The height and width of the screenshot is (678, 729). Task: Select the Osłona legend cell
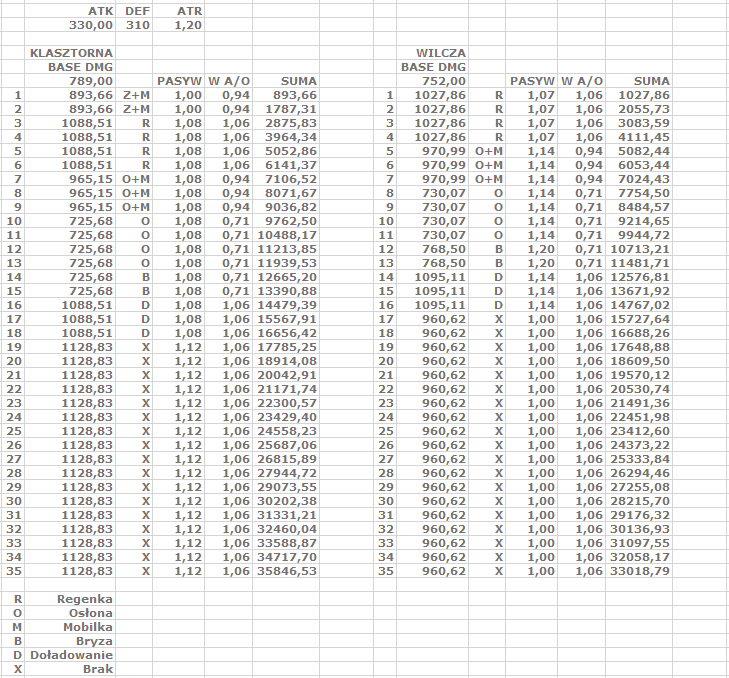[88, 613]
